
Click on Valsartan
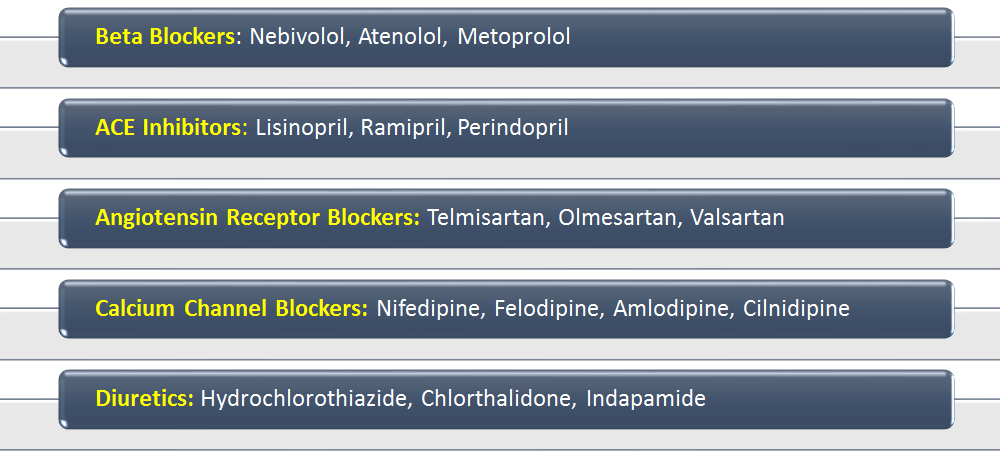[737, 218]
